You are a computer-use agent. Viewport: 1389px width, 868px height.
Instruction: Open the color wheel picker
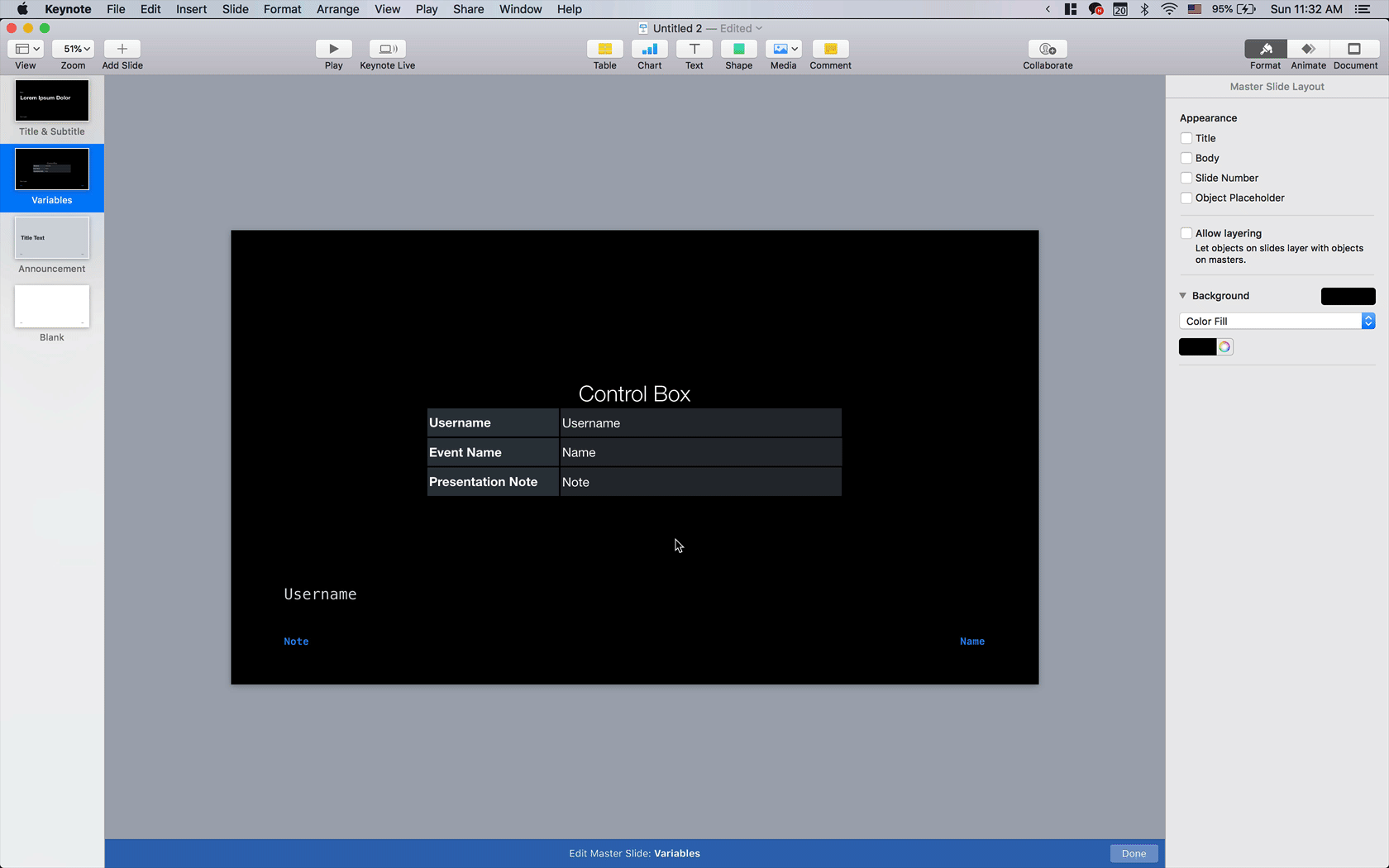click(x=1224, y=347)
